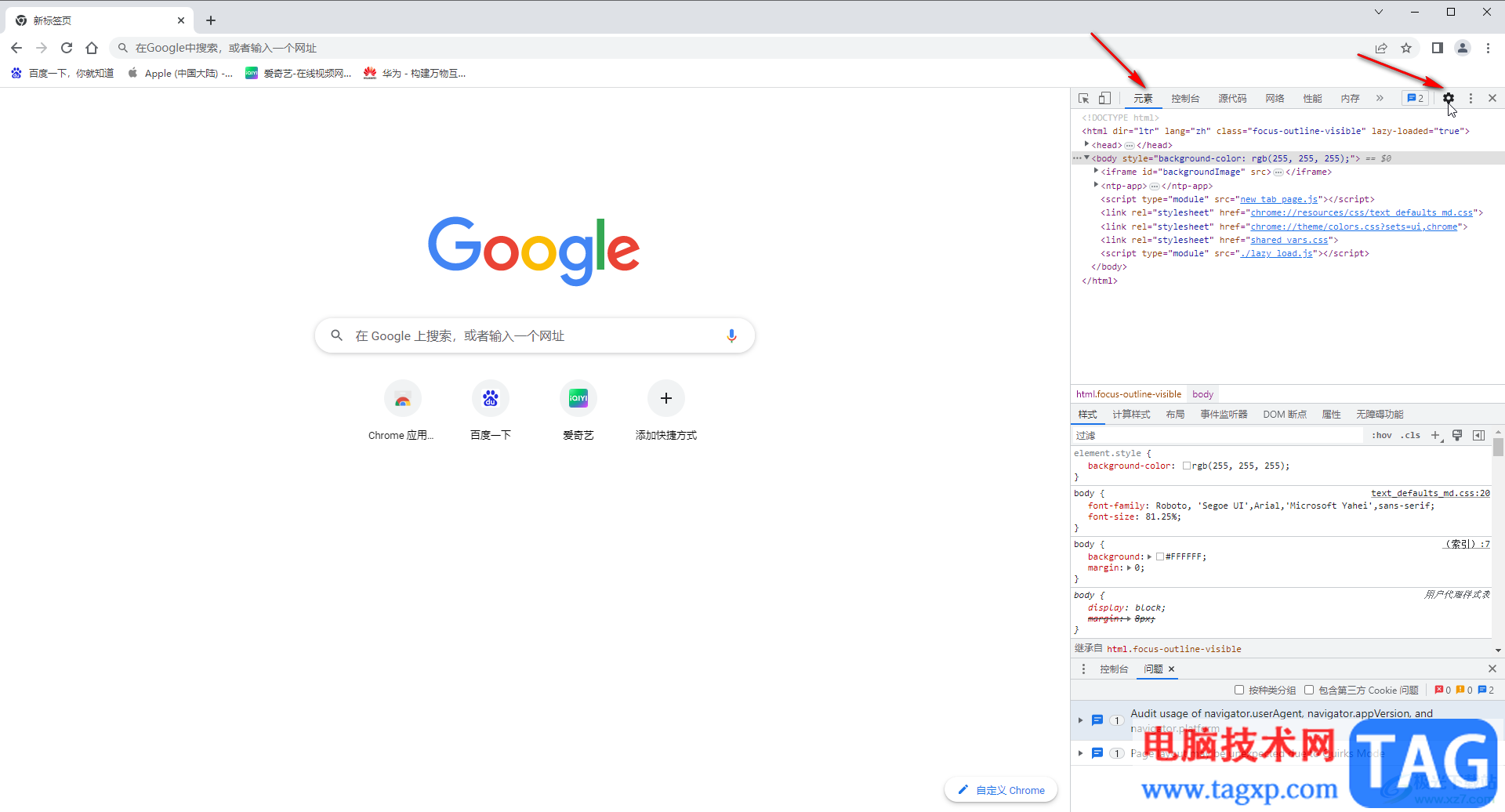Open the Apple (中国大陆) bookmark
The image size is (1505, 812).
coord(180,73)
